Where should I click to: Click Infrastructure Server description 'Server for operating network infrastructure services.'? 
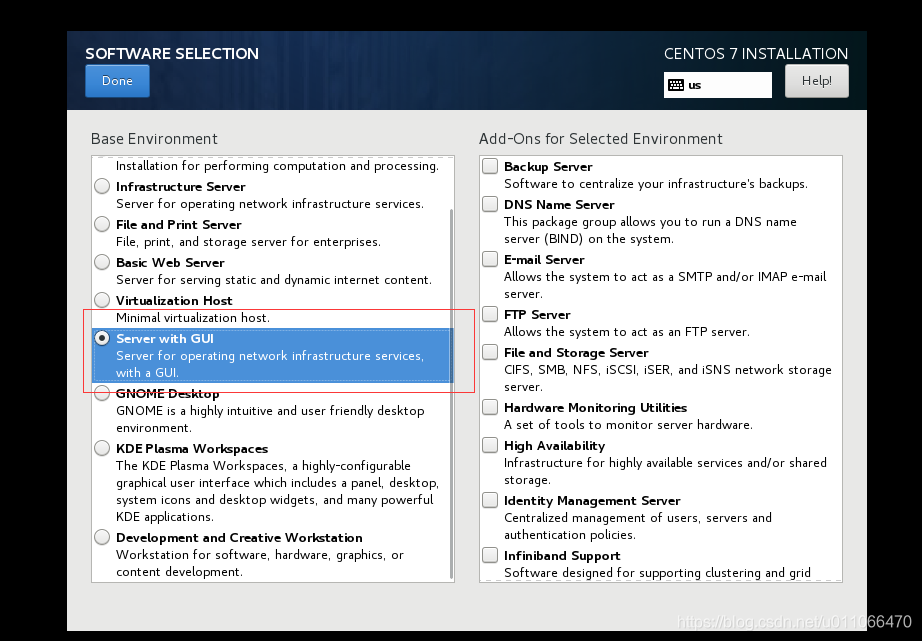pyautogui.click(x=270, y=204)
